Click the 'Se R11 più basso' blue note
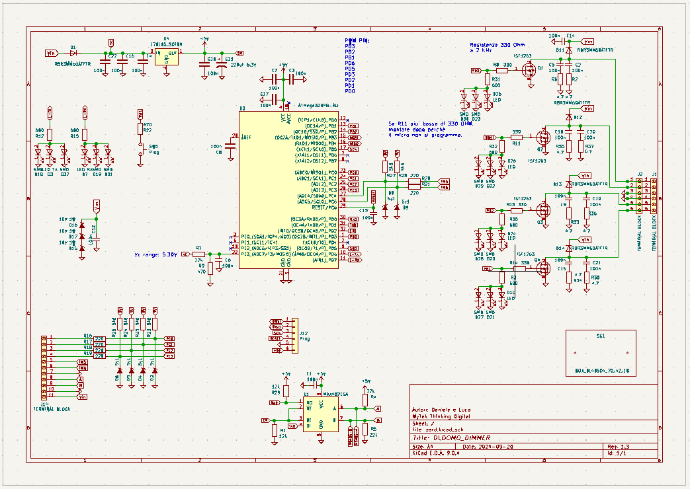 pyautogui.click(x=430, y=129)
